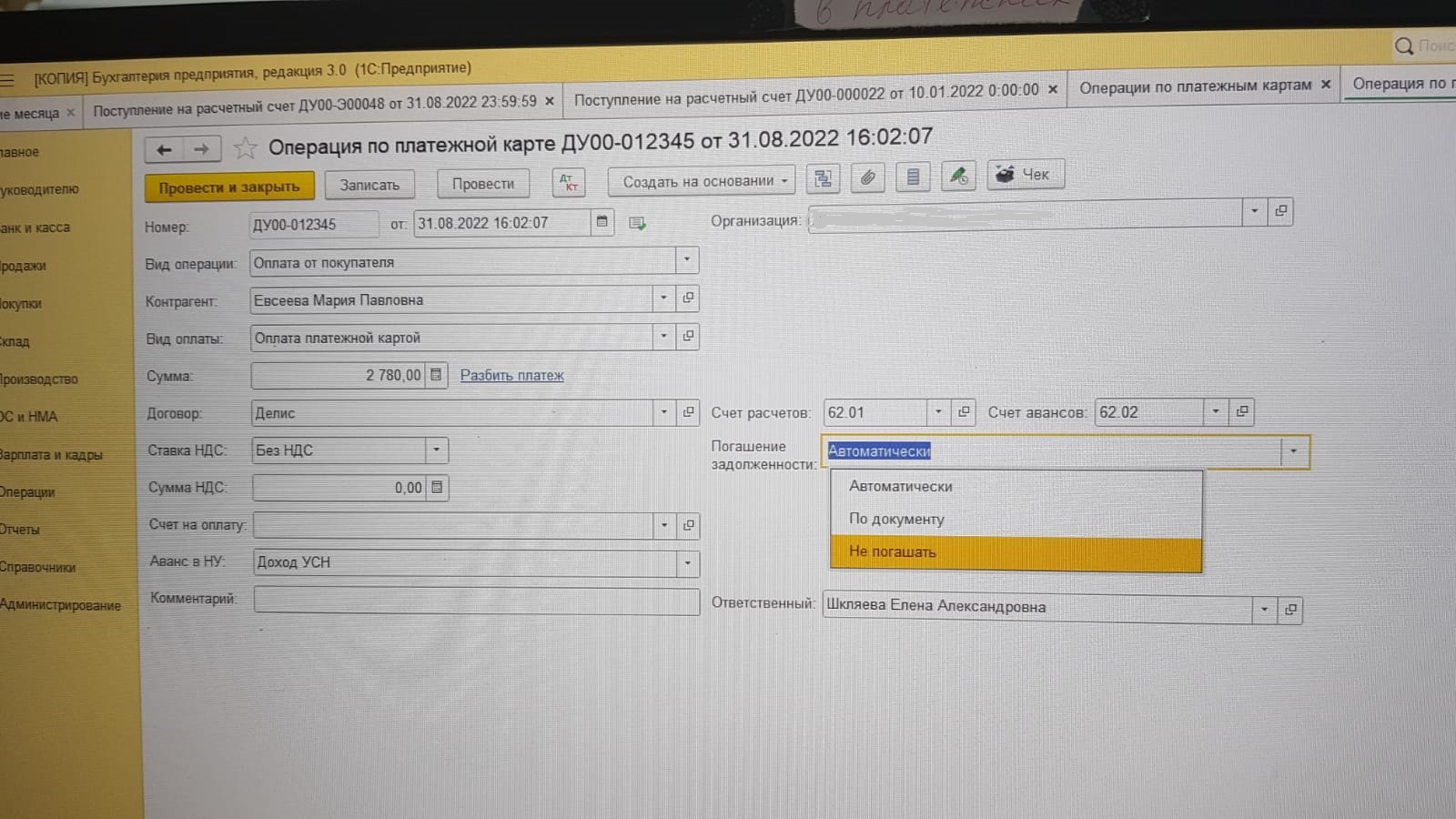Open Контрагент card with the open-form icon
The height and width of the screenshot is (819, 1456).
689,298
